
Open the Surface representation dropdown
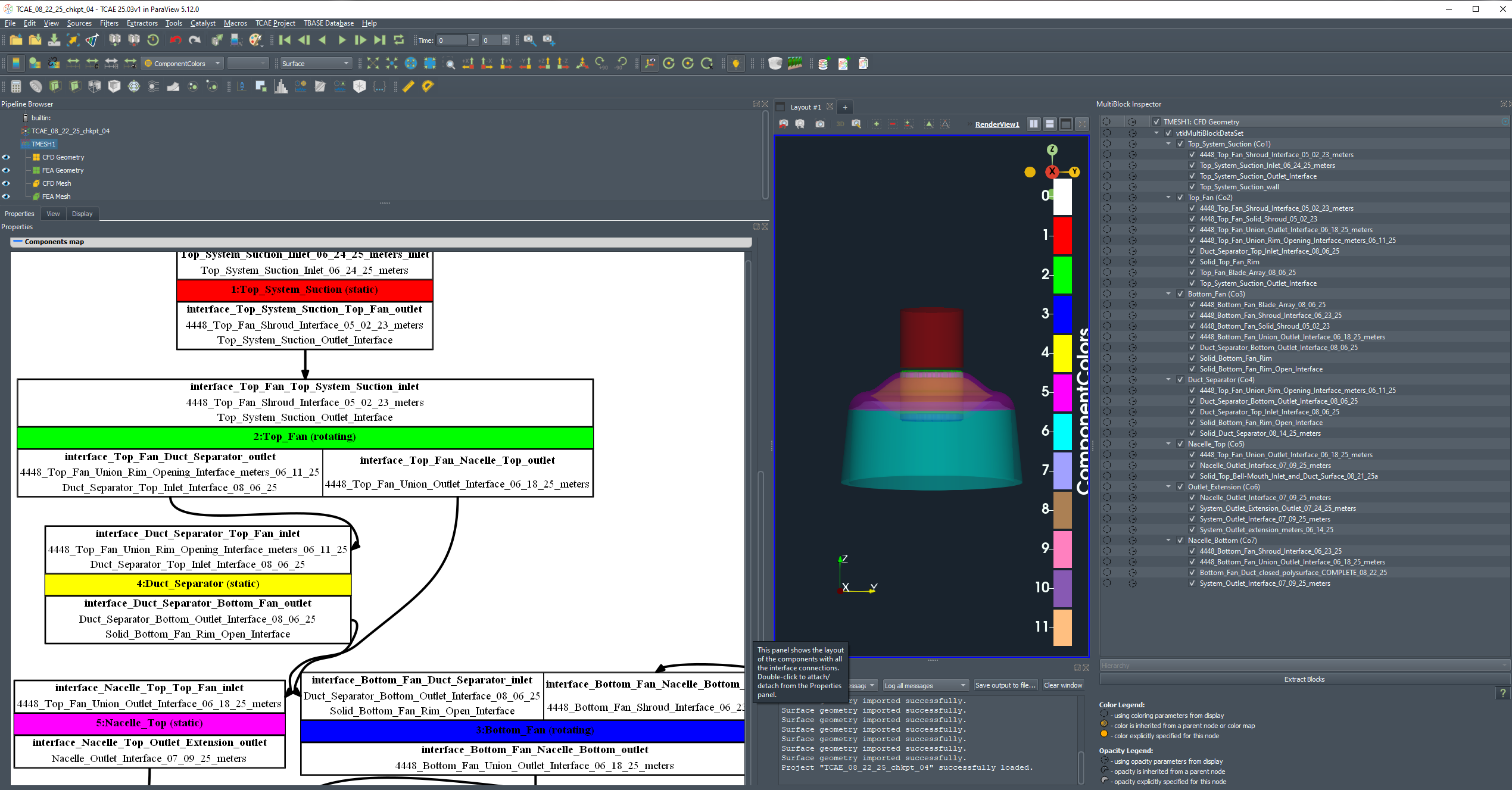tap(315, 63)
